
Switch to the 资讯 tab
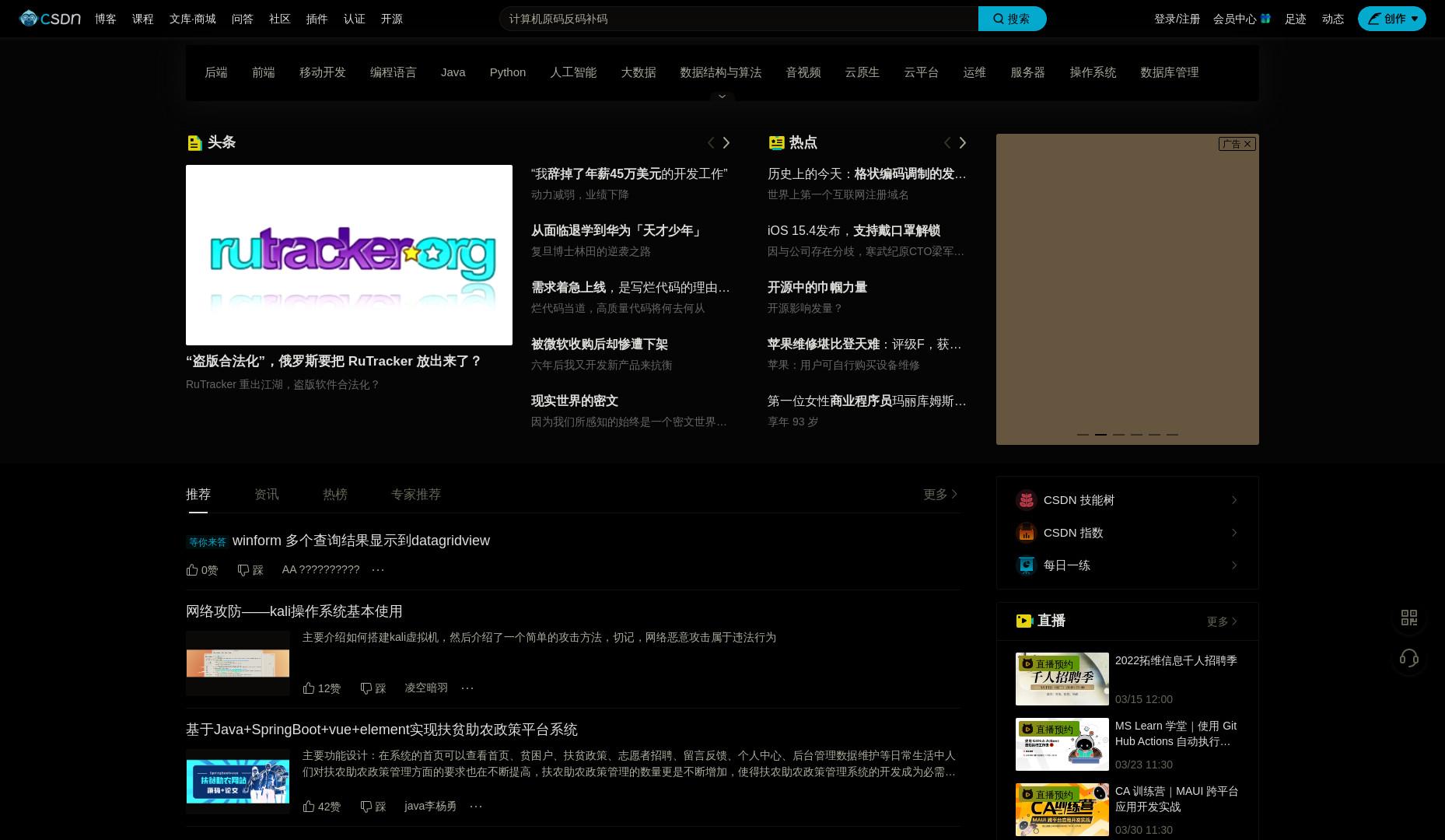click(x=267, y=495)
